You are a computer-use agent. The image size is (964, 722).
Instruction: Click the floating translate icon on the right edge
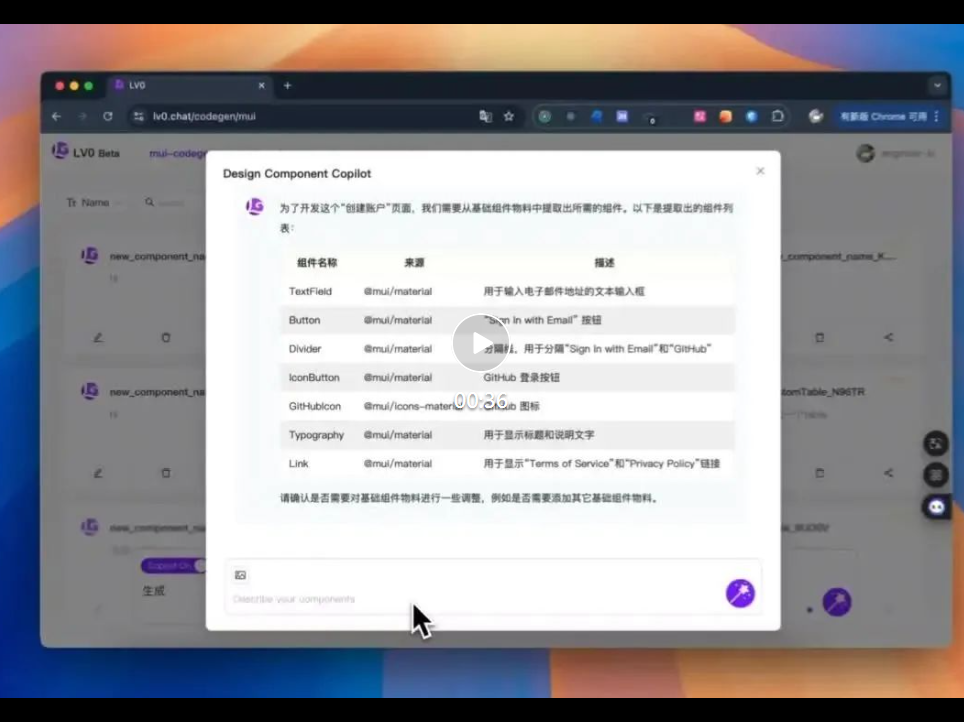936,444
